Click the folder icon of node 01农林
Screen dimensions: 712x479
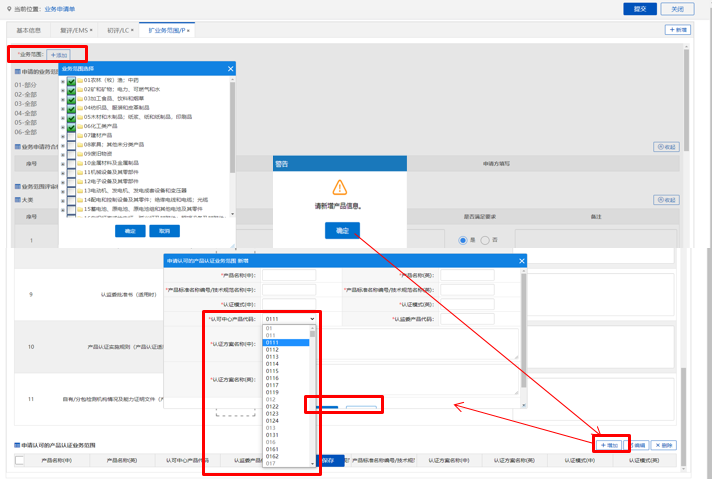[80, 80]
